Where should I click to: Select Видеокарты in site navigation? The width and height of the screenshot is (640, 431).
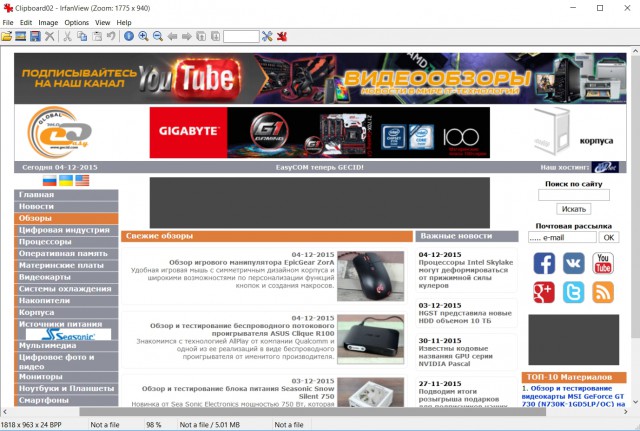66,277
